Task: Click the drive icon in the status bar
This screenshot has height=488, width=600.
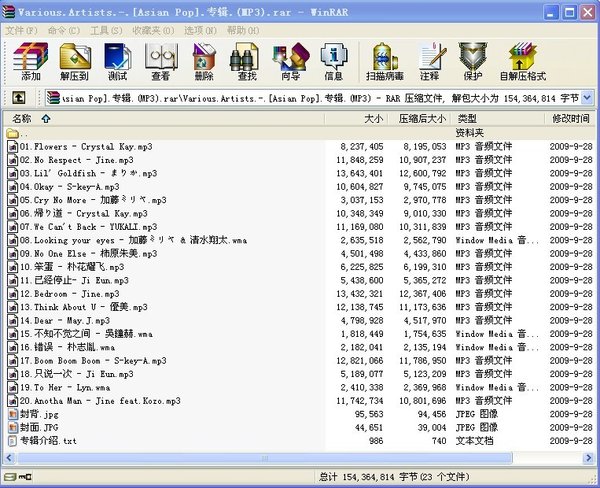Action: [x=11, y=477]
